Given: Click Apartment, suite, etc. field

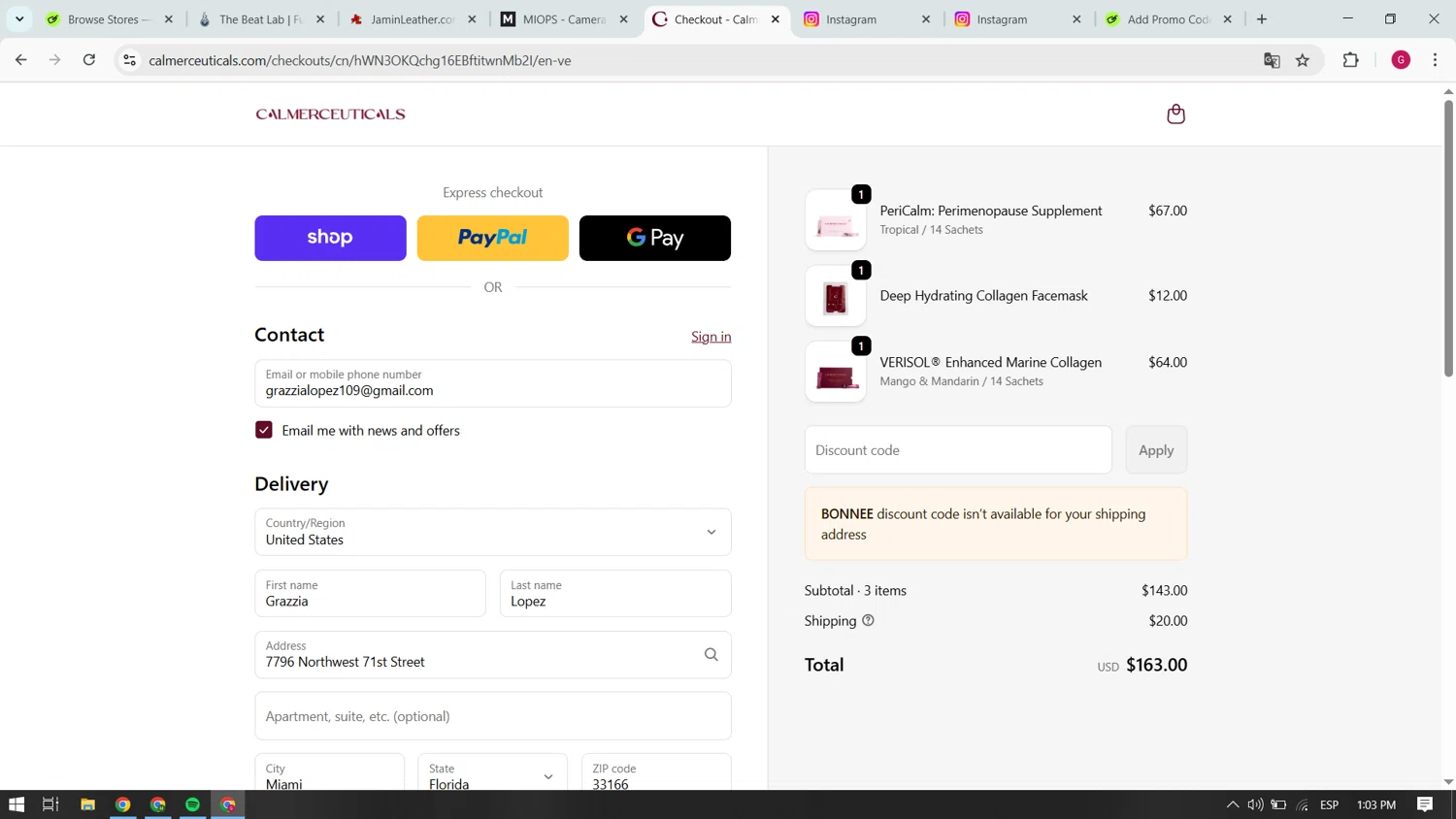Looking at the screenshot, I should click(x=493, y=716).
